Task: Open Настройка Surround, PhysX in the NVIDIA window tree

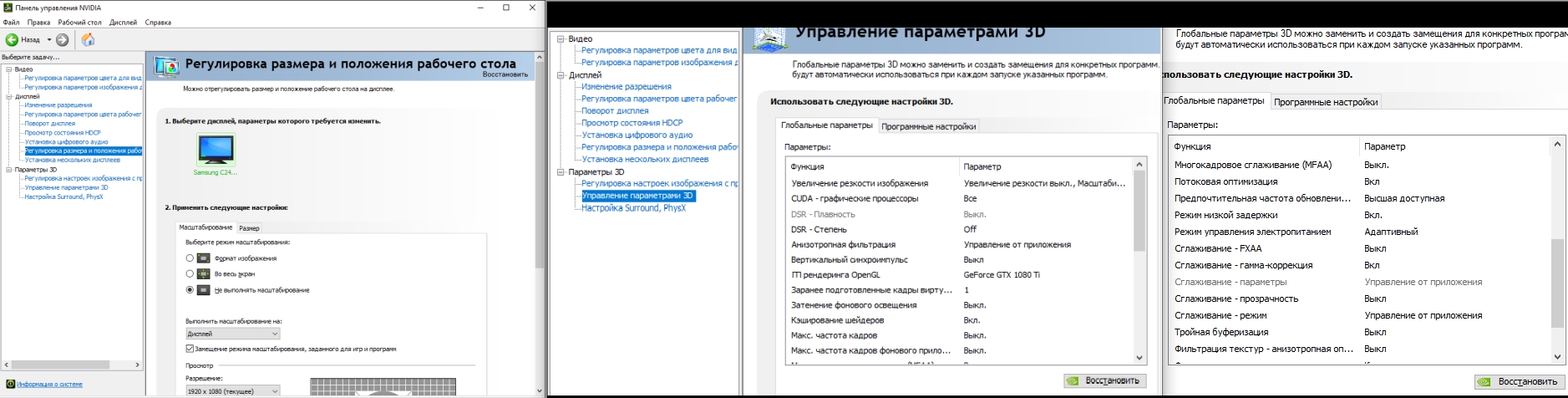Action: pos(63,196)
